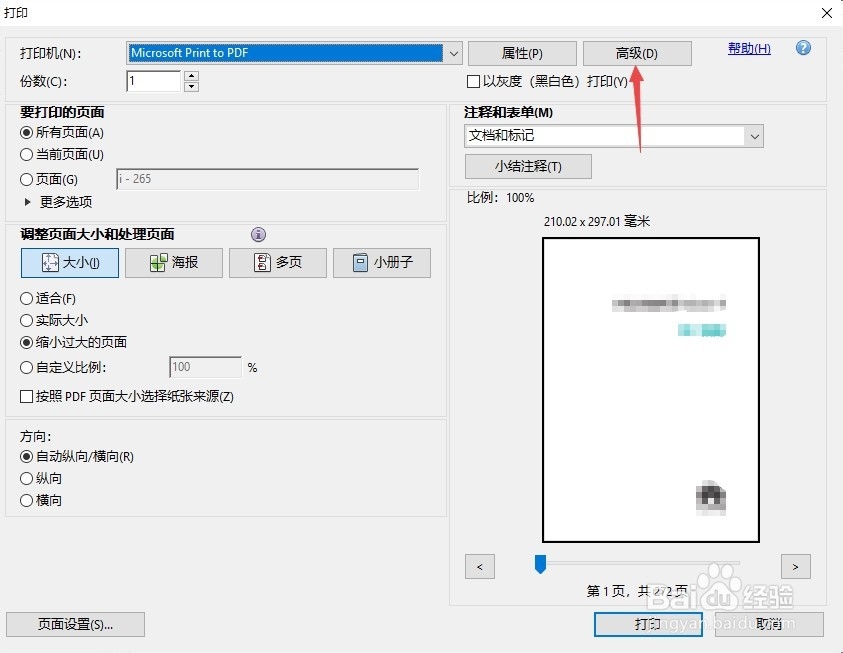This screenshot has height=653, width=843.
Task: Select the 大小 (Size) scaling mode icon
Action: (x=69, y=262)
